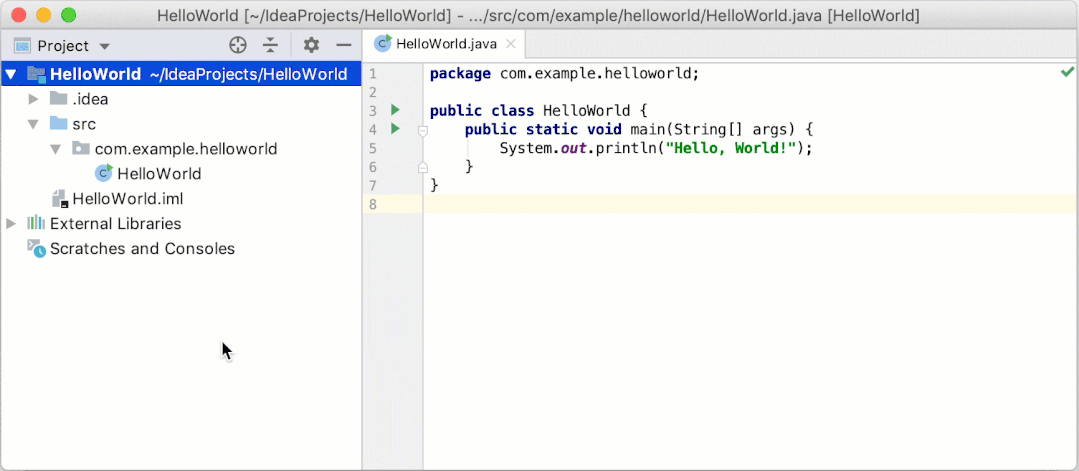The height and width of the screenshot is (471, 1079).
Task: Click line number 8 in gutter
Action: 372,204
